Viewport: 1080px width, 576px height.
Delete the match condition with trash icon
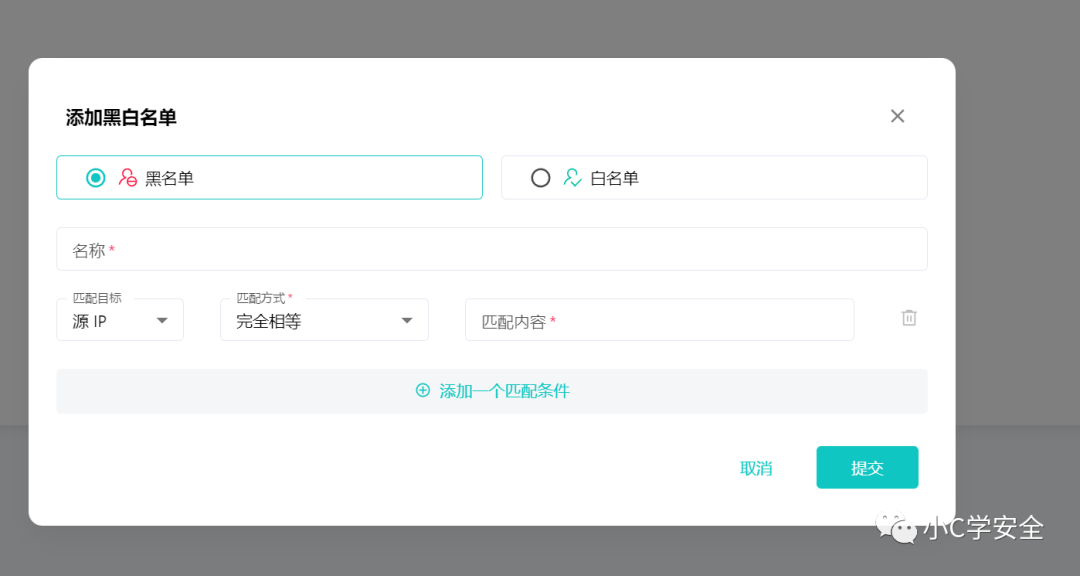[909, 318]
